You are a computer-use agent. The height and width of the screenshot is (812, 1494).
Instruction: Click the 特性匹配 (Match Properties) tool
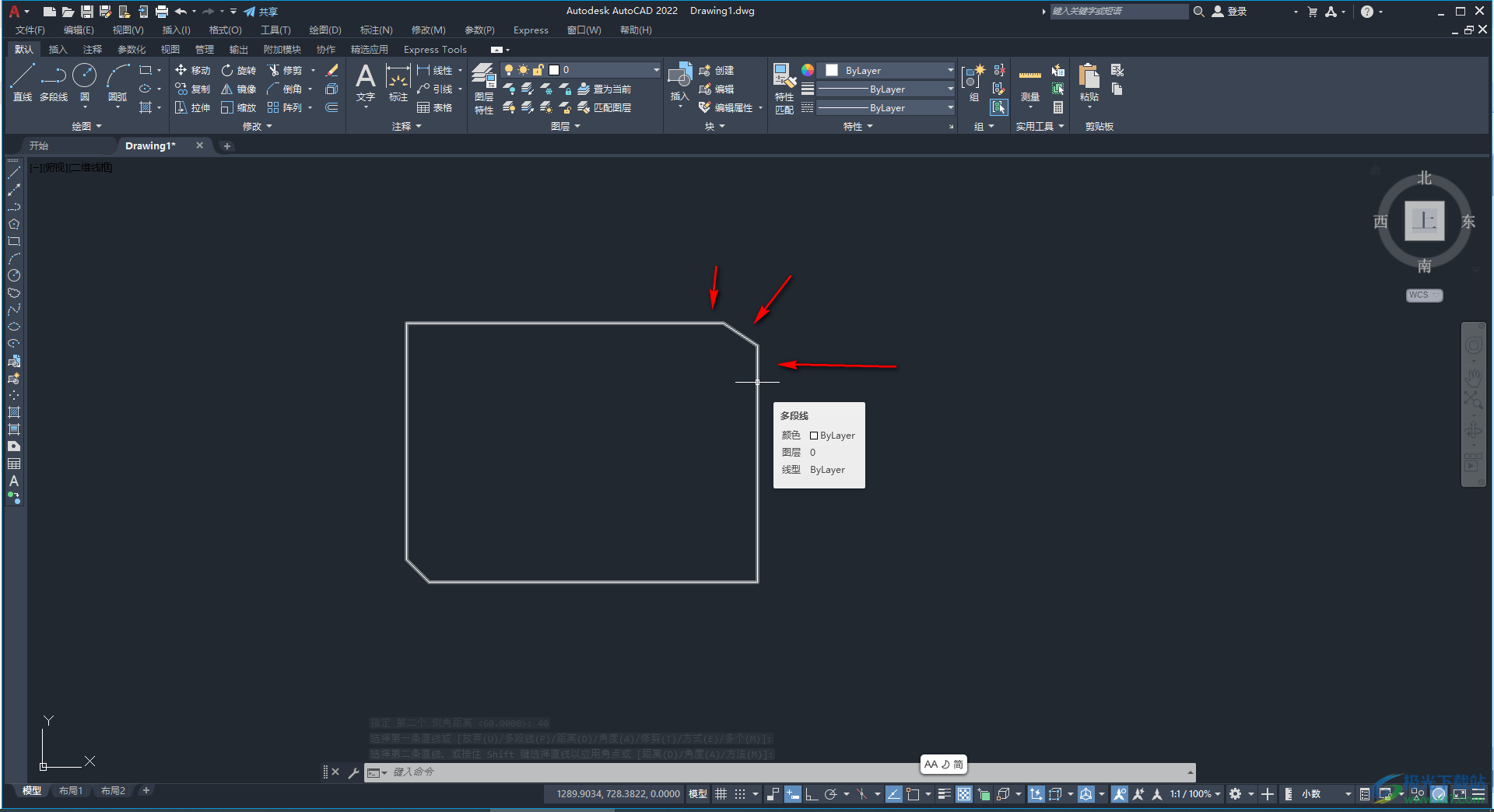pos(784,89)
